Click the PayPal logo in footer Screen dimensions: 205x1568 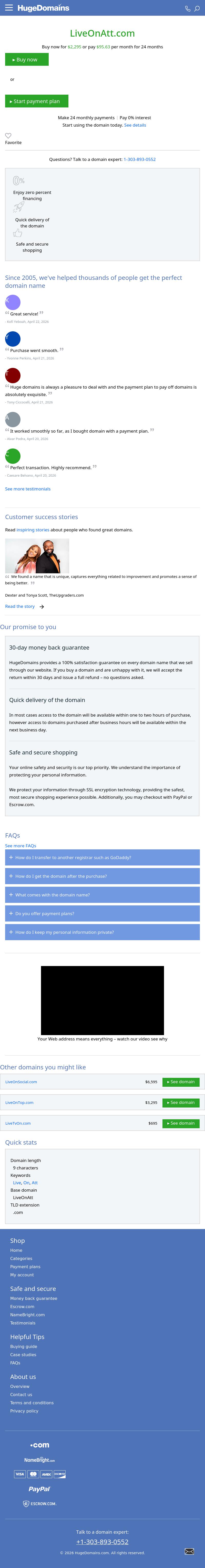click(x=39, y=1489)
